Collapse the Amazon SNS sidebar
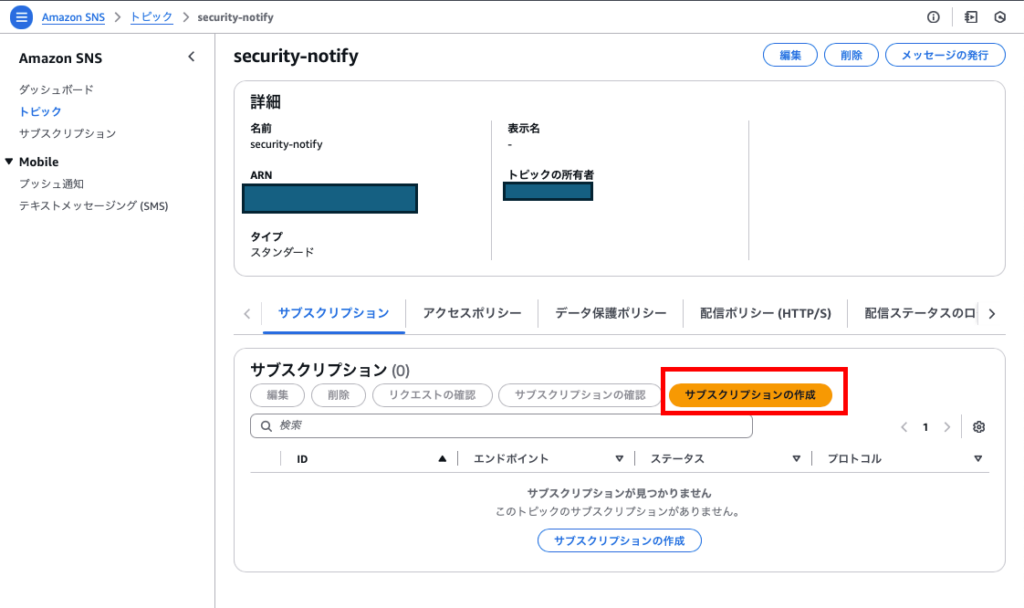 (x=191, y=57)
